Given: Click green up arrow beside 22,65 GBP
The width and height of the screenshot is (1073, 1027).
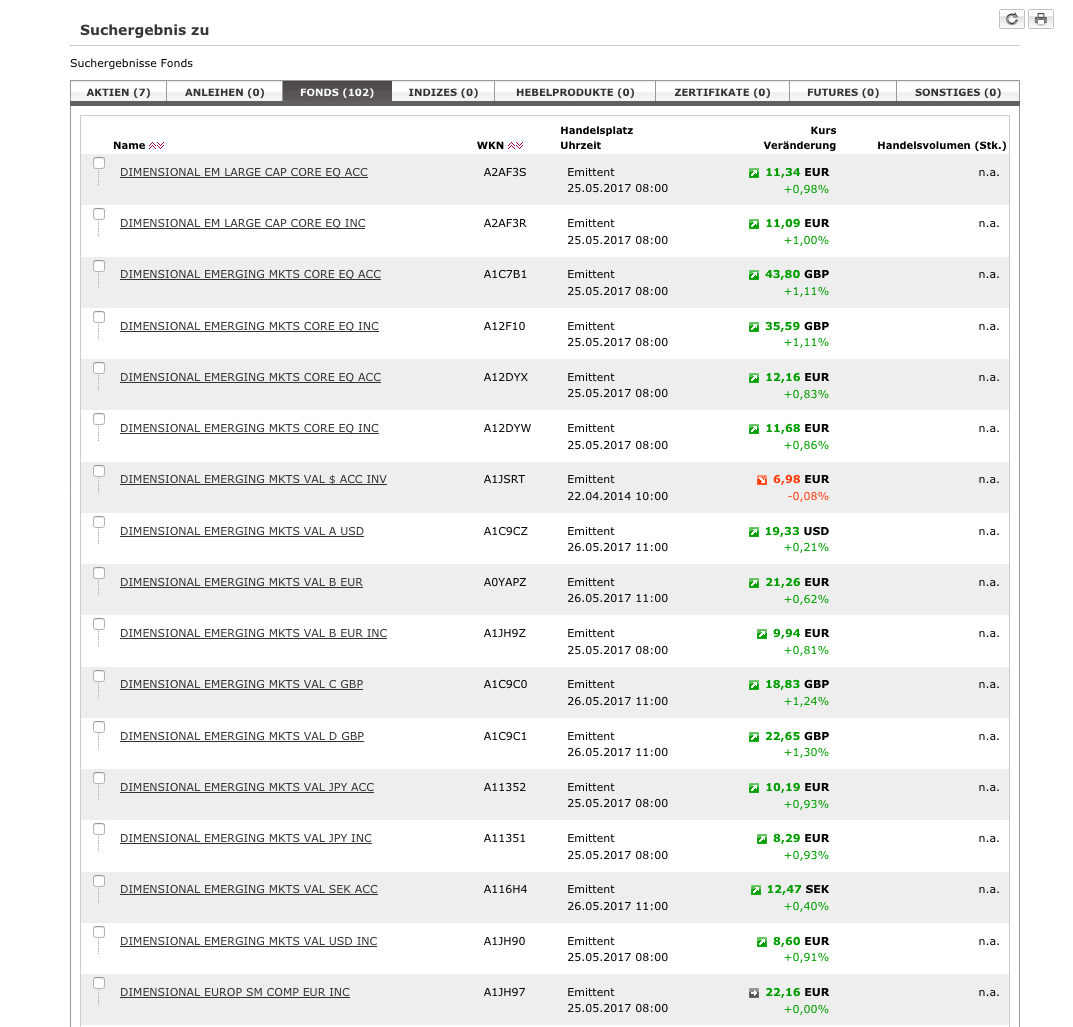Looking at the screenshot, I should tap(753, 737).
